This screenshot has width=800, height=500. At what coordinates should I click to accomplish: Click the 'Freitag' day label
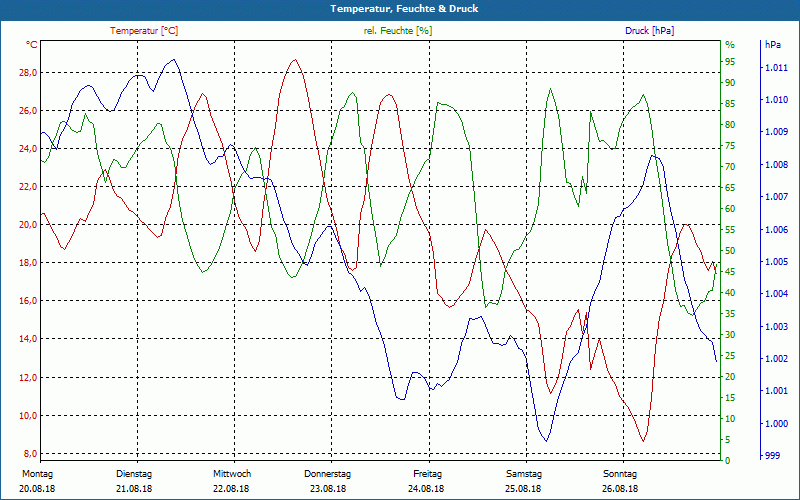click(x=428, y=474)
